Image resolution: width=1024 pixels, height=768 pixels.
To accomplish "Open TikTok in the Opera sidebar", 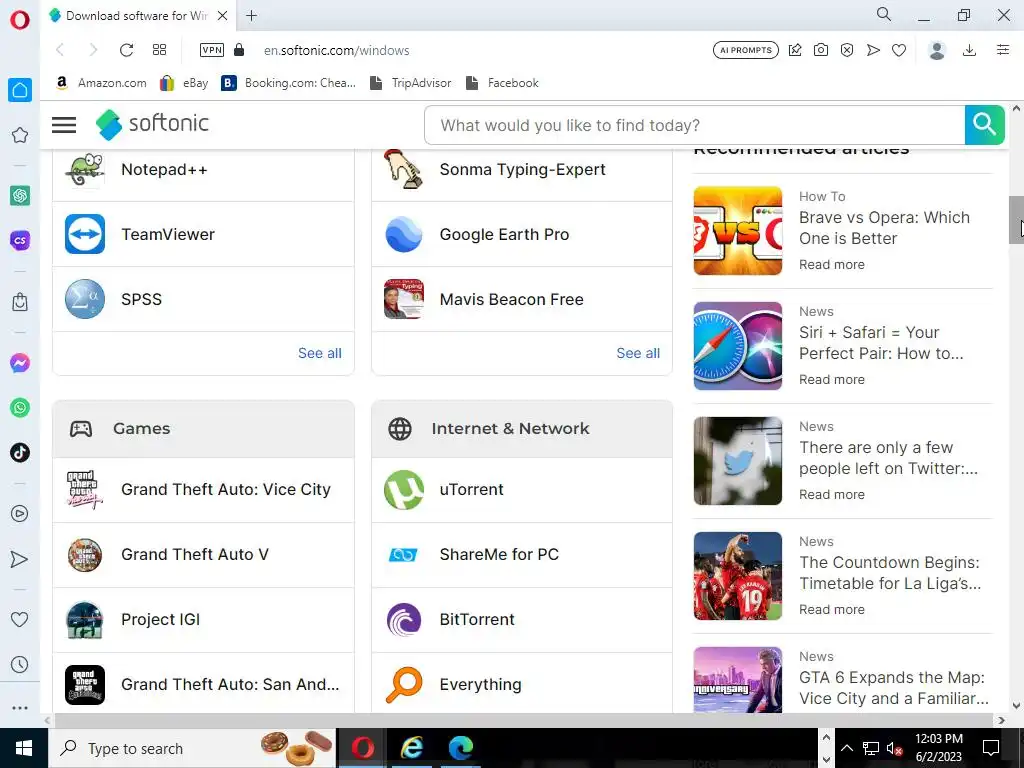I will [x=20, y=452].
